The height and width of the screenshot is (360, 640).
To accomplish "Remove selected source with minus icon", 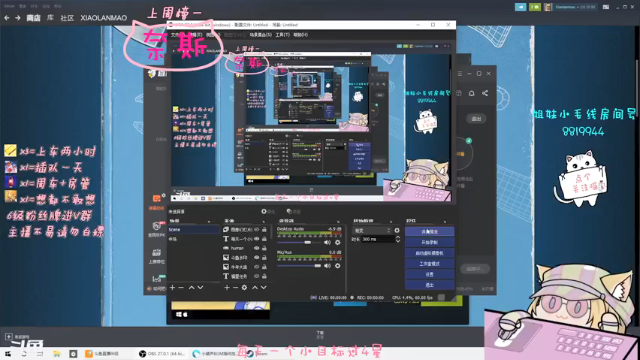I will tap(236, 287).
